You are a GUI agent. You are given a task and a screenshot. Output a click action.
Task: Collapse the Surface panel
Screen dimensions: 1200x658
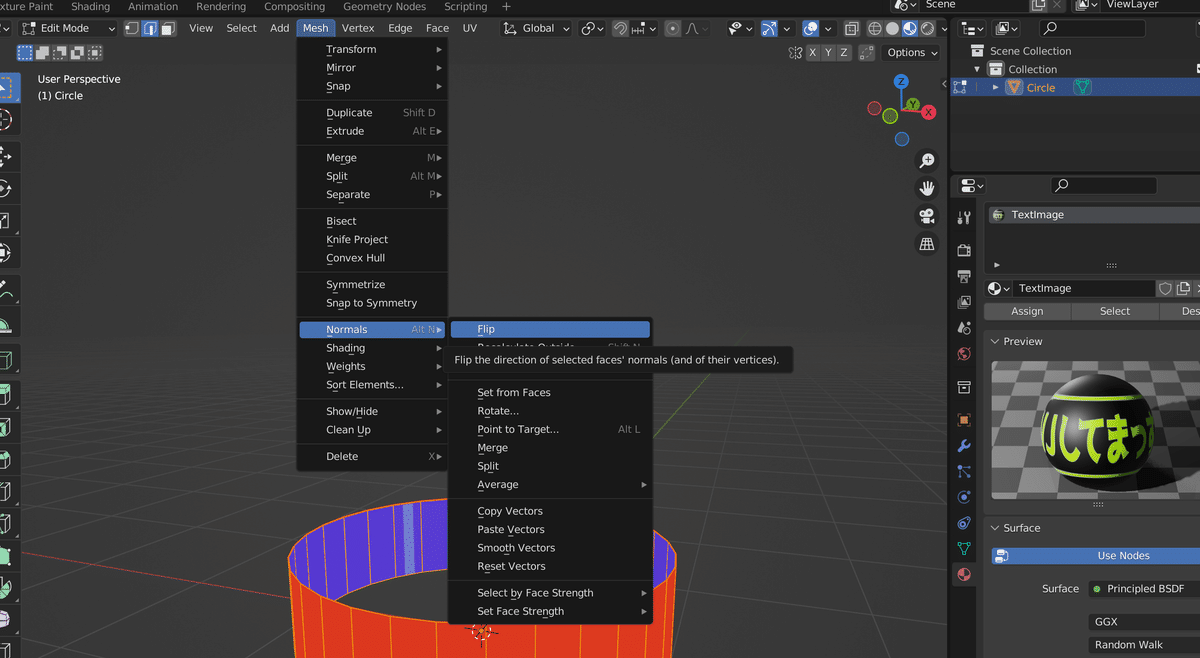coord(995,528)
